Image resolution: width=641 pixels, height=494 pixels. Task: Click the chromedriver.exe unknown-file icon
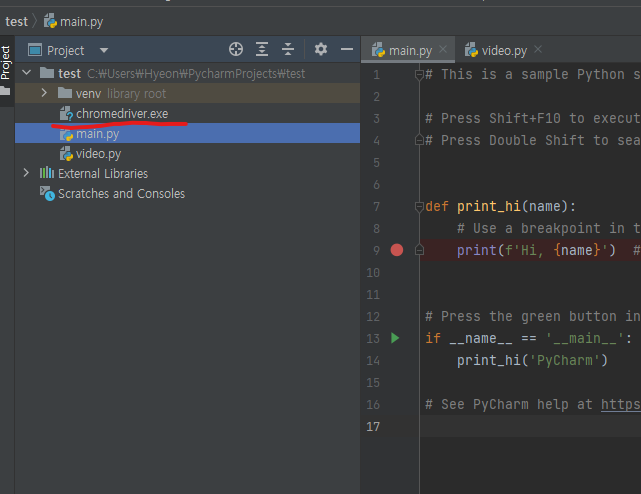(66, 114)
